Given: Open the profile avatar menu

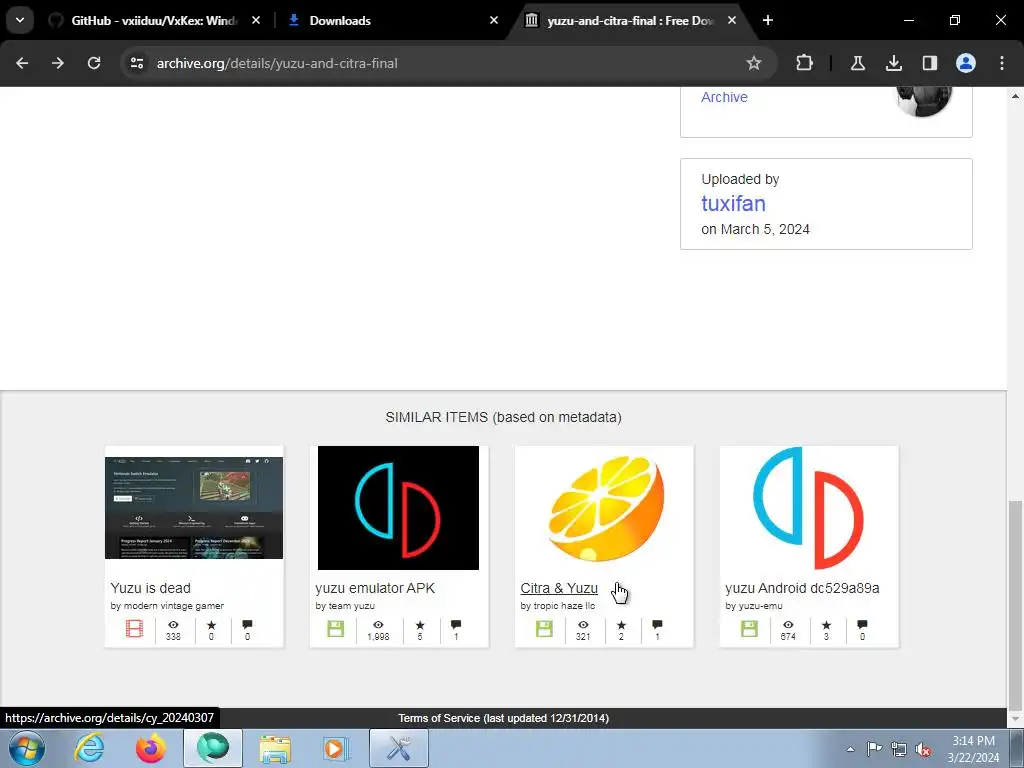Looking at the screenshot, I should pos(966,63).
